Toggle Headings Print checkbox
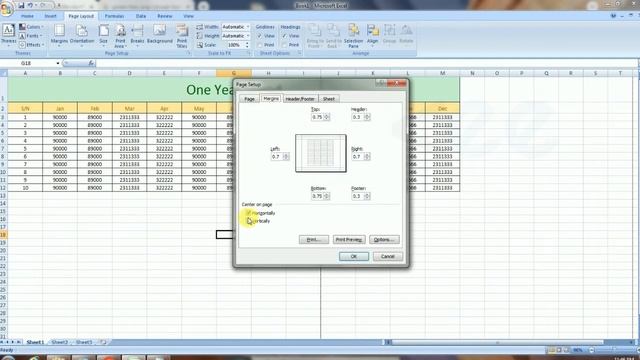Image resolution: width=640 pixels, height=360 pixels. [x=284, y=45]
